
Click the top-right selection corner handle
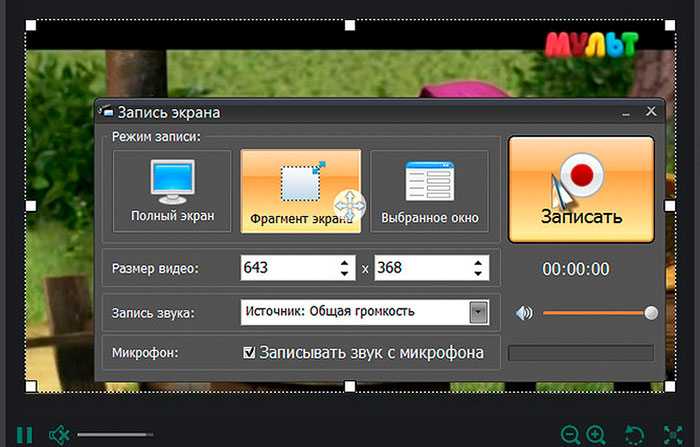[x=670, y=25]
